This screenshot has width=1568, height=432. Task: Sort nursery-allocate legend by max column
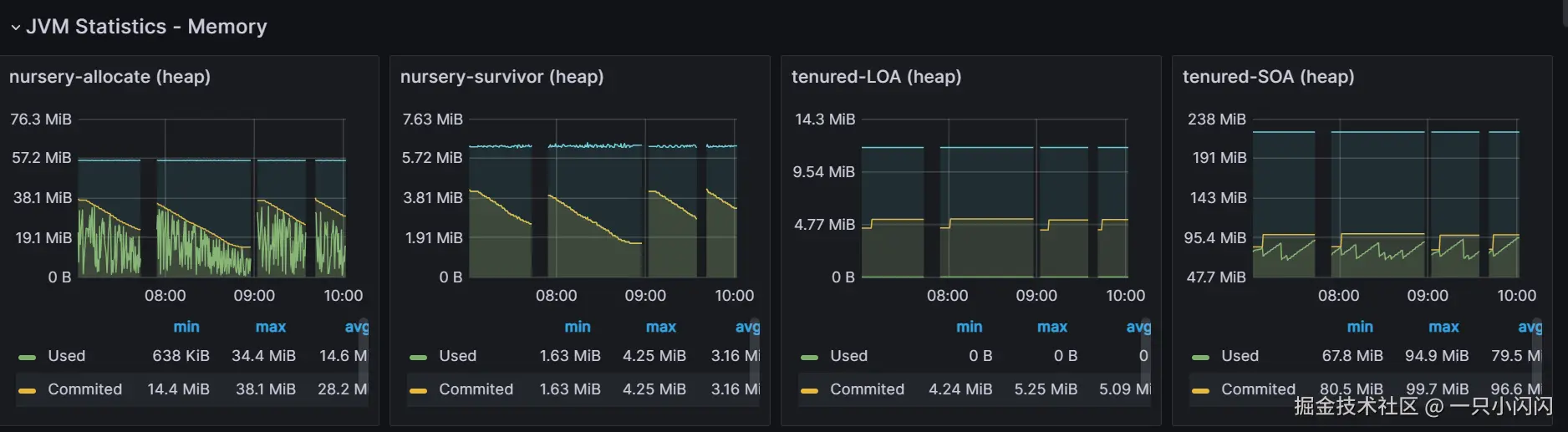pyautogui.click(x=270, y=327)
